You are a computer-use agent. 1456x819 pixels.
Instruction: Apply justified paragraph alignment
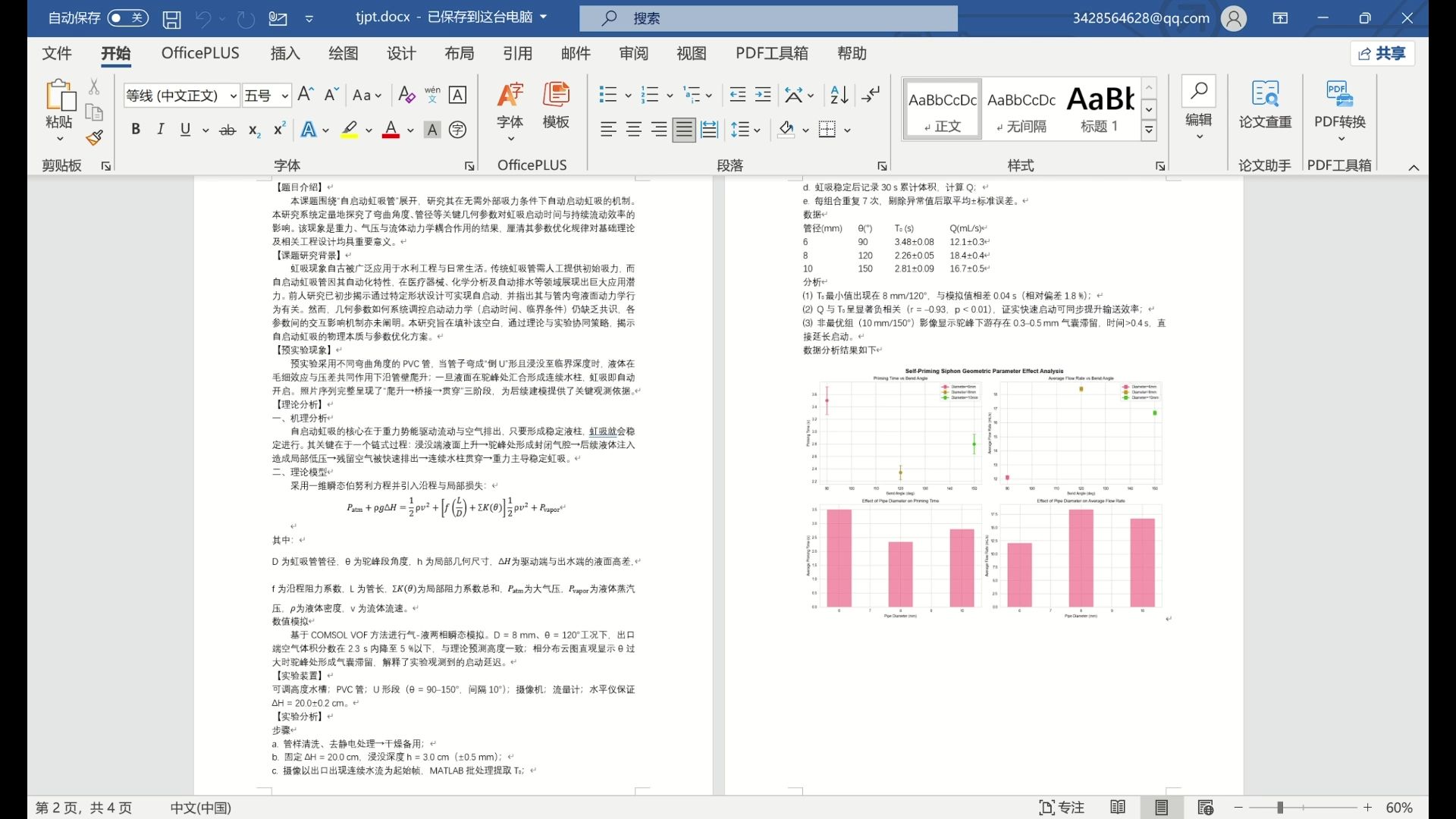pyautogui.click(x=684, y=130)
